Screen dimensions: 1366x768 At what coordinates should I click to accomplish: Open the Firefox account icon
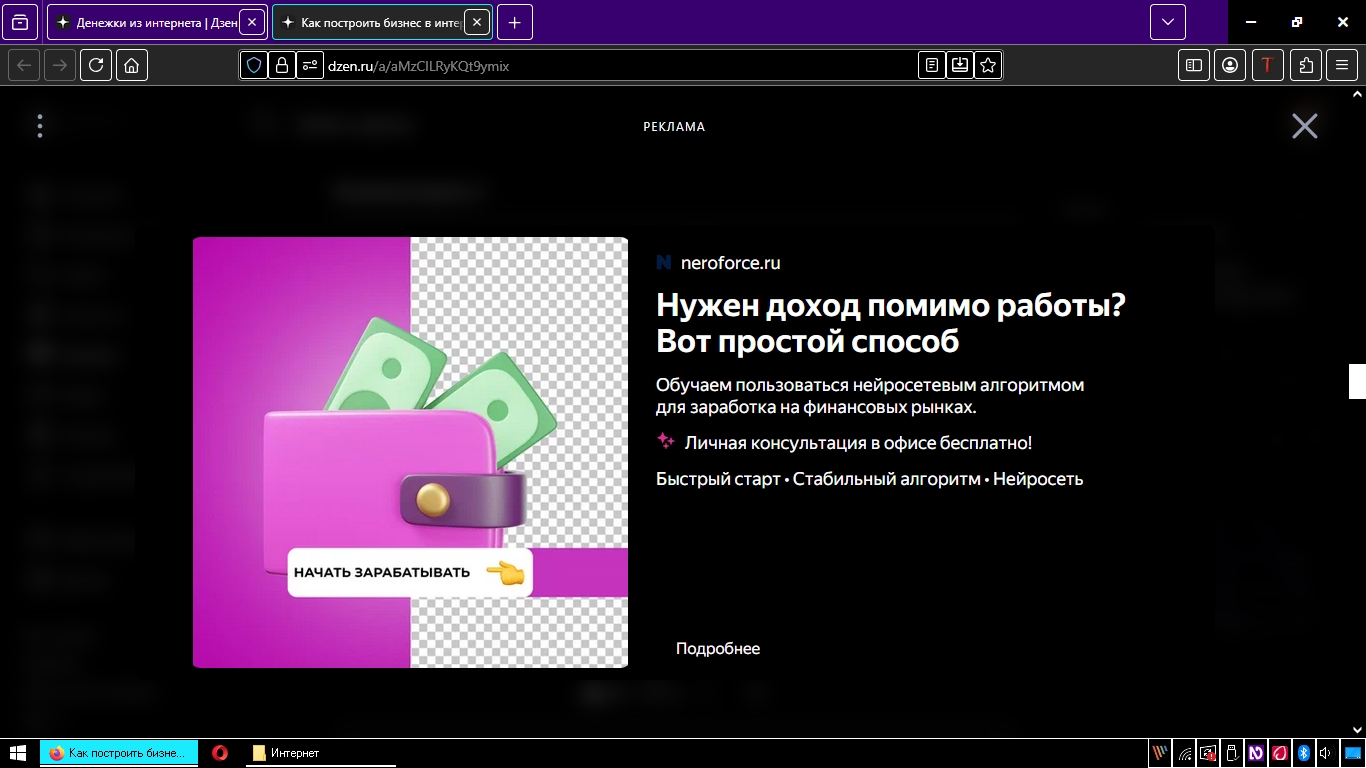click(1230, 65)
